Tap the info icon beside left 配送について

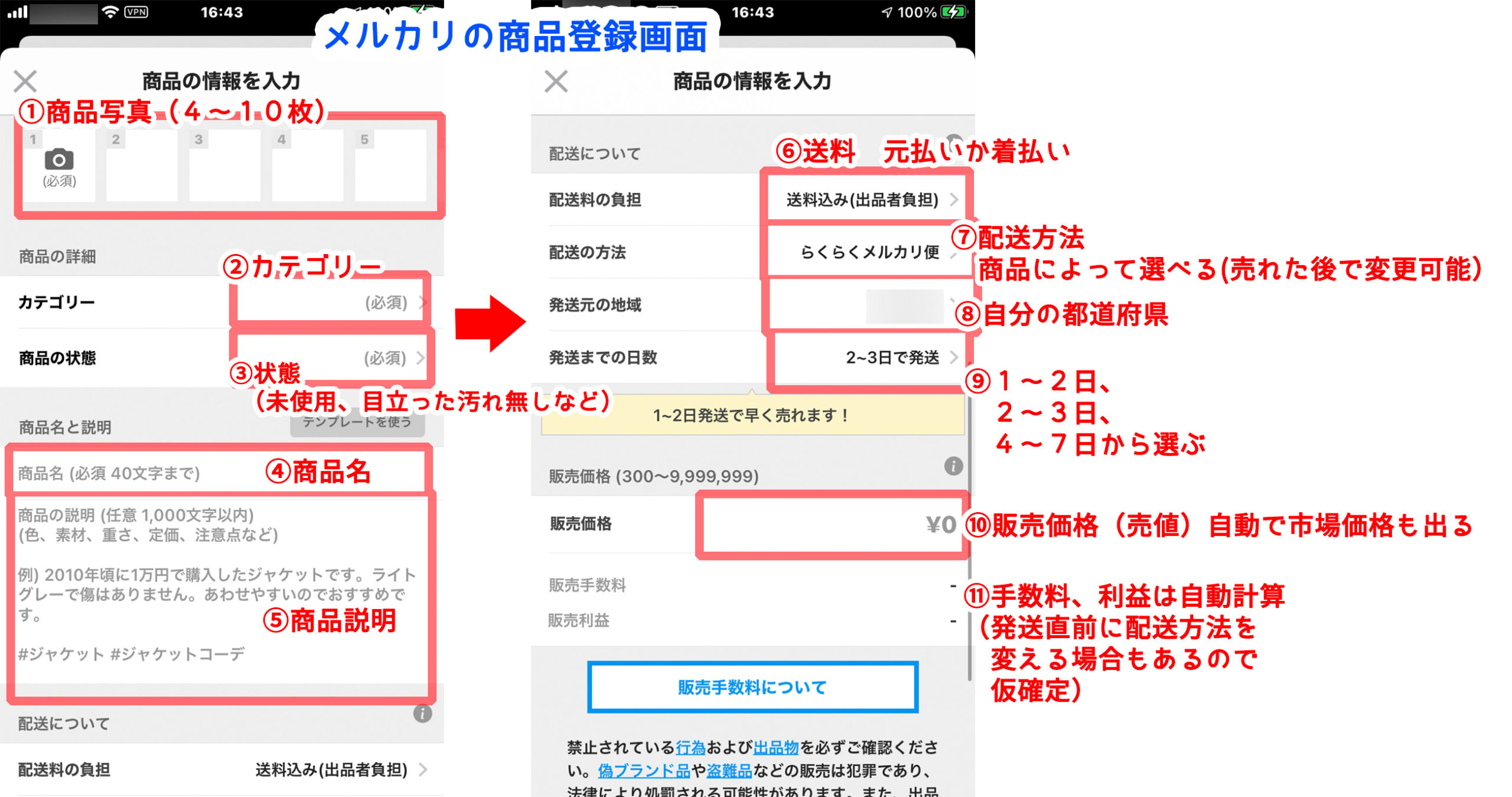click(x=422, y=713)
